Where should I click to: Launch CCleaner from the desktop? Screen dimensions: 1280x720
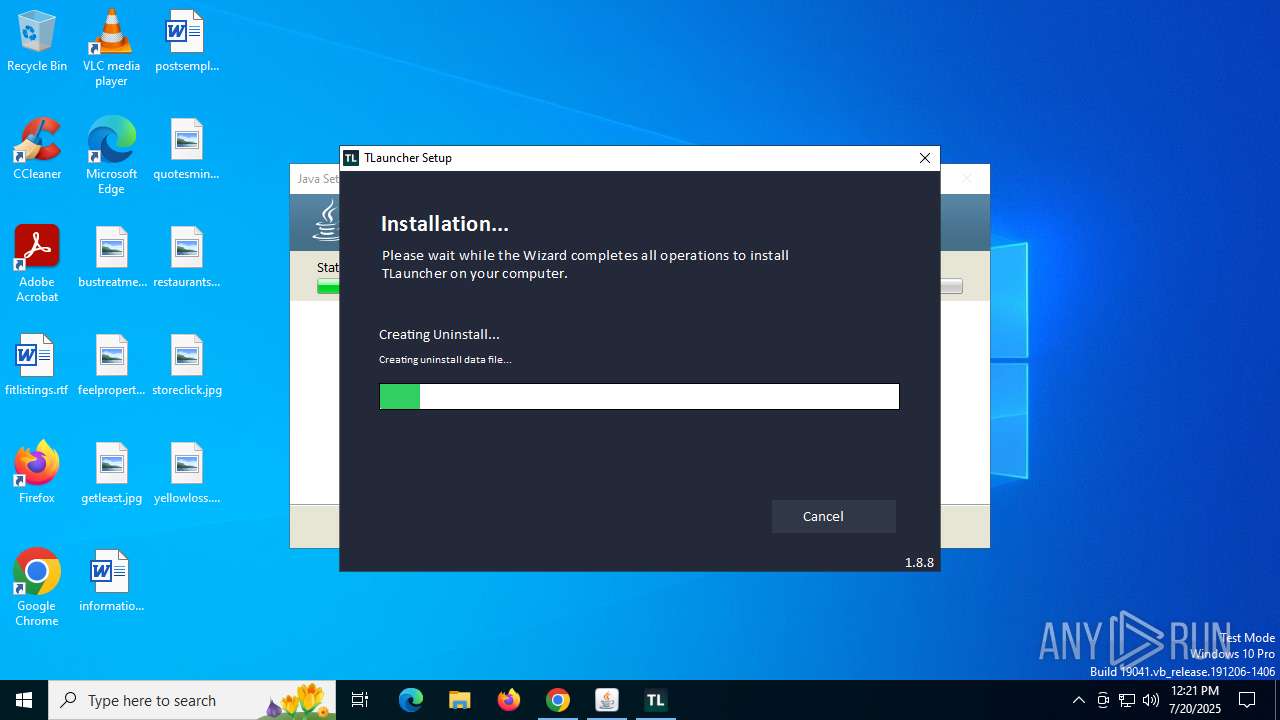(37, 149)
